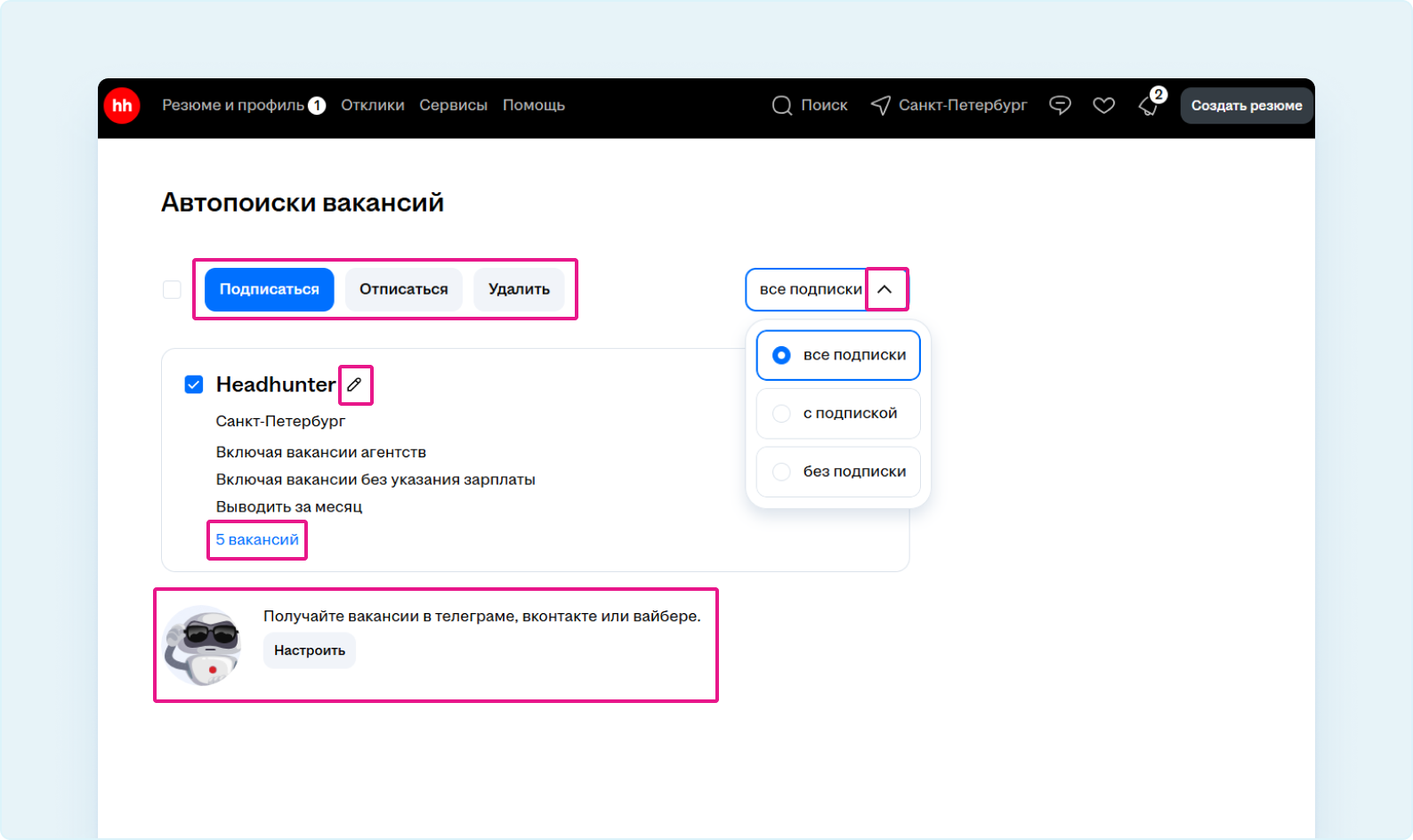Viewport: 1413px width, 840px height.
Task: Toggle the select-all checkbox
Action: pos(172,289)
